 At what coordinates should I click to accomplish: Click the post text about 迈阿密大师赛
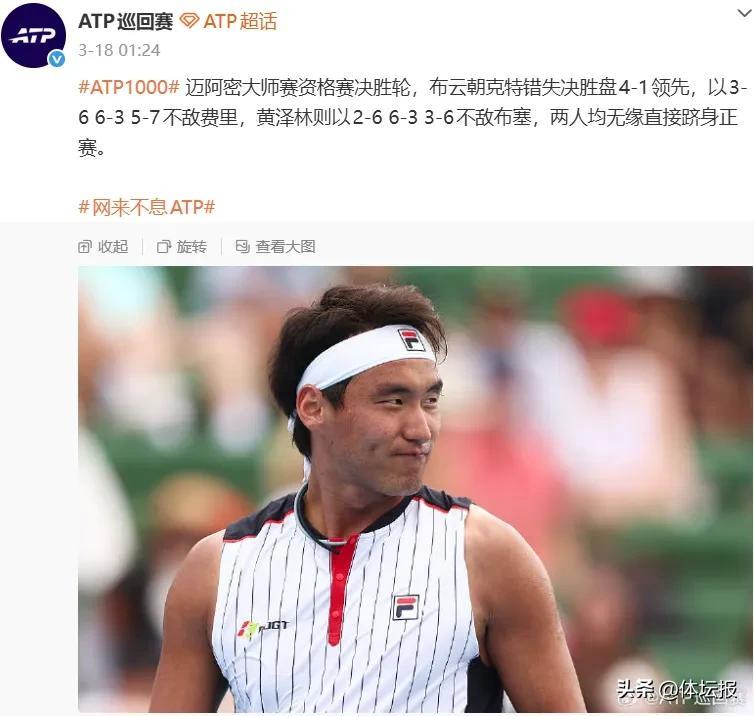(x=413, y=117)
